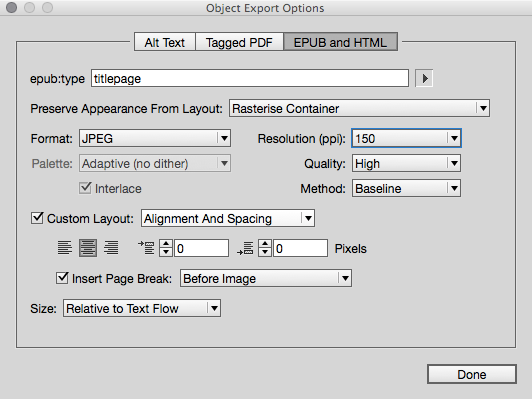Click the space before icon
The image size is (532, 399).
146,248
